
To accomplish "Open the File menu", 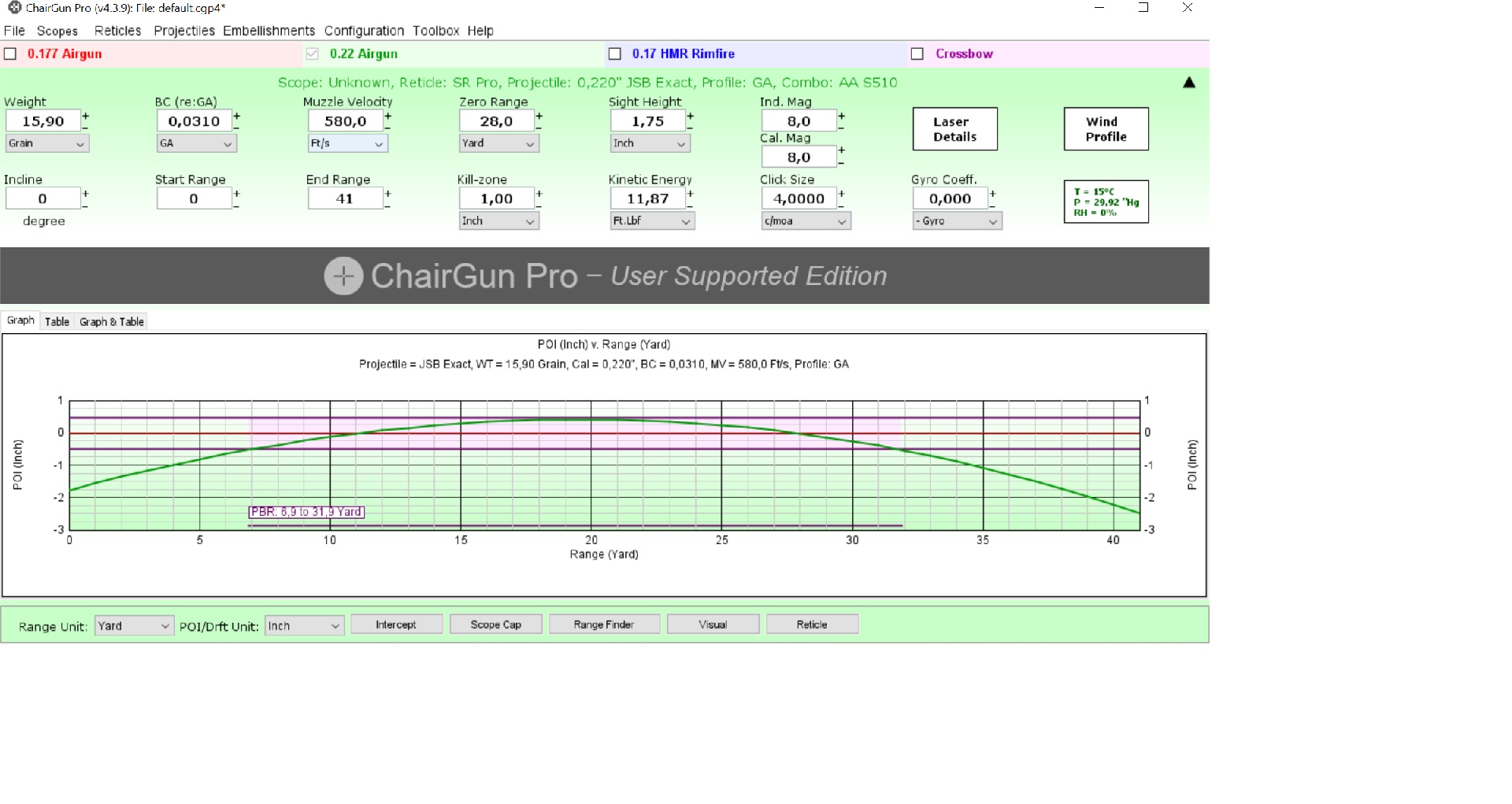I will point(14,31).
